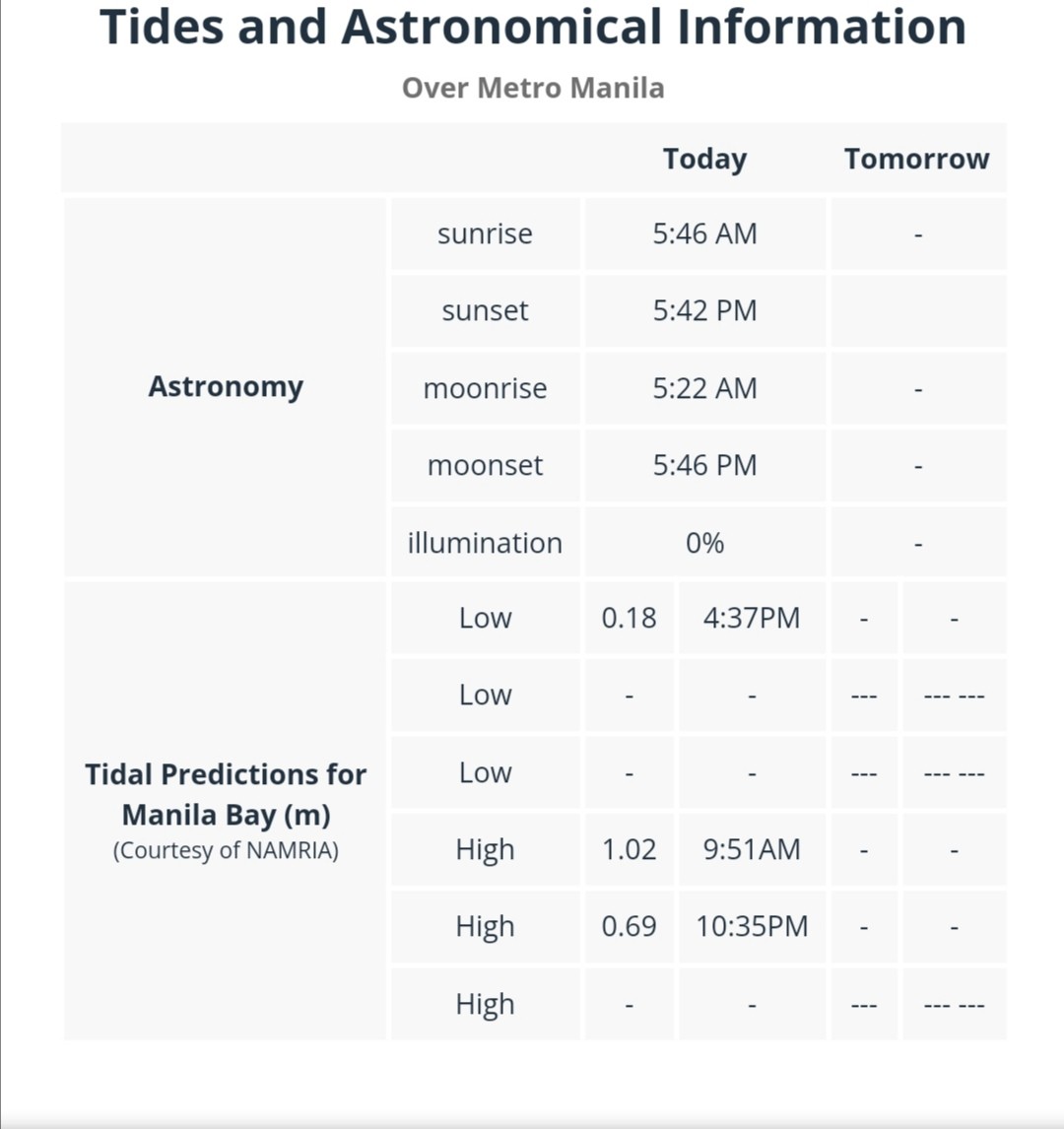1064x1129 pixels.
Task: Click the Today column header
Action: tap(704, 160)
